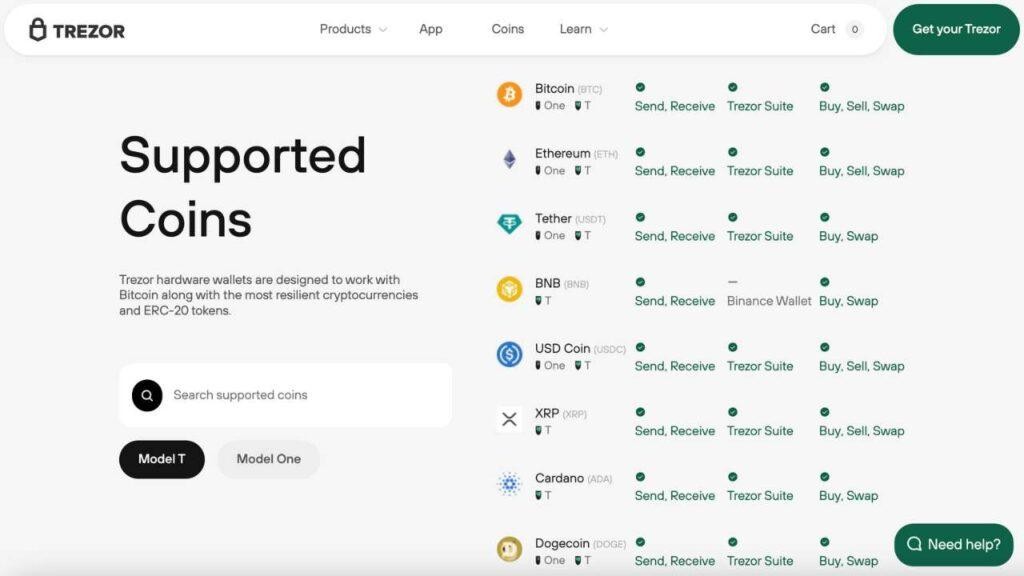
Task: Click the BNB Model T device icon
Action: pos(539,301)
